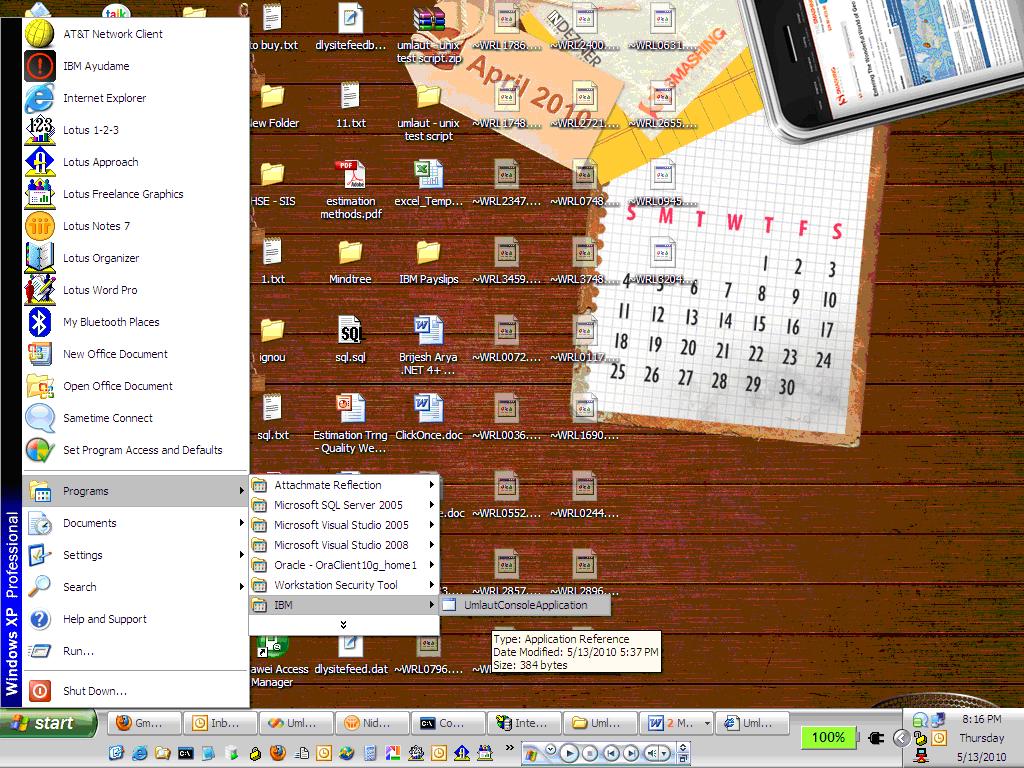Viewport: 1024px width, 768px height.
Task: Click the command prompt quick launch icon
Action: [x=185, y=753]
